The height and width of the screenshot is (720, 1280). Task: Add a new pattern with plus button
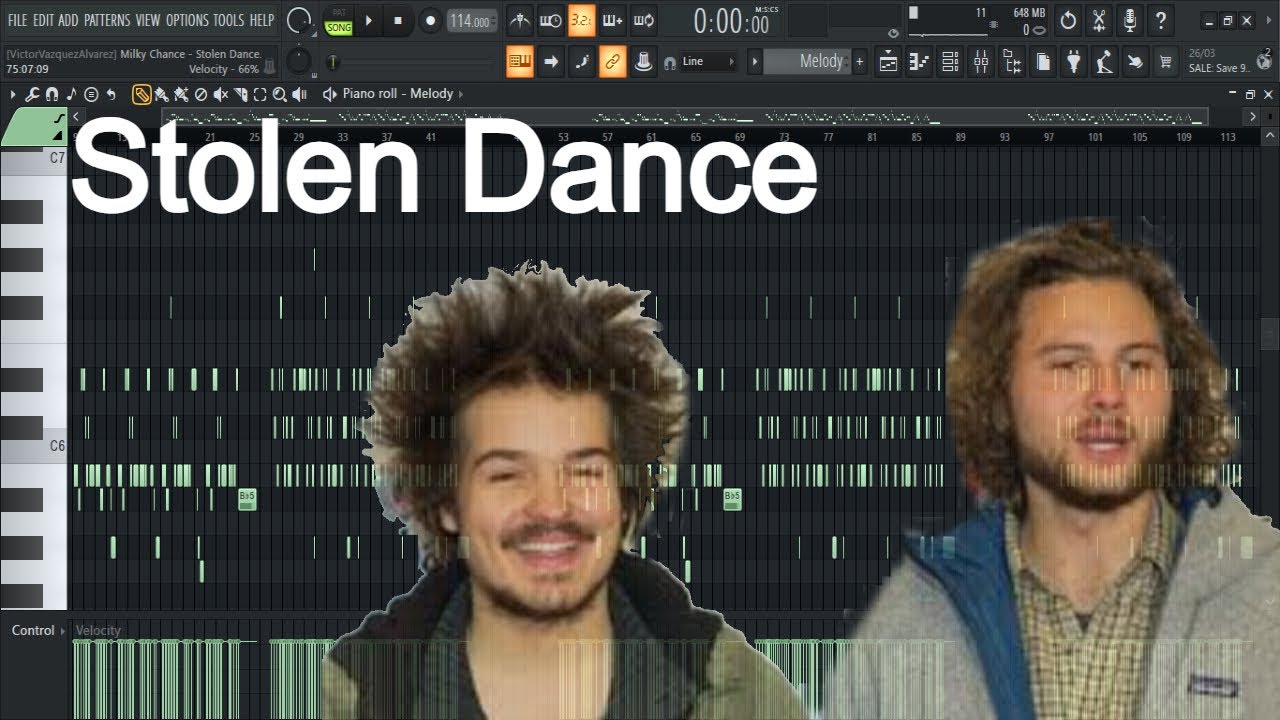coord(859,62)
